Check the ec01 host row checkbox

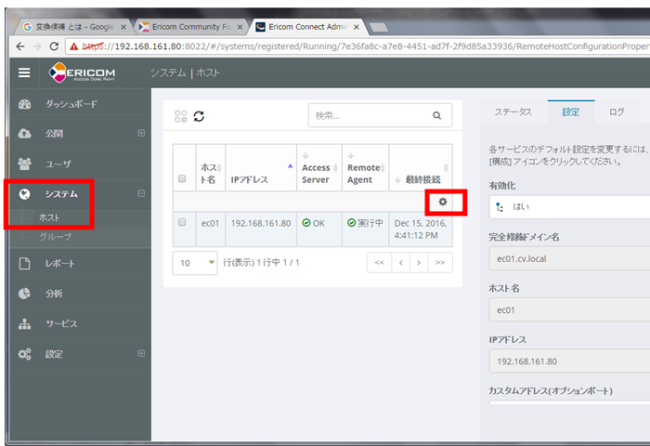click(x=182, y=223)
